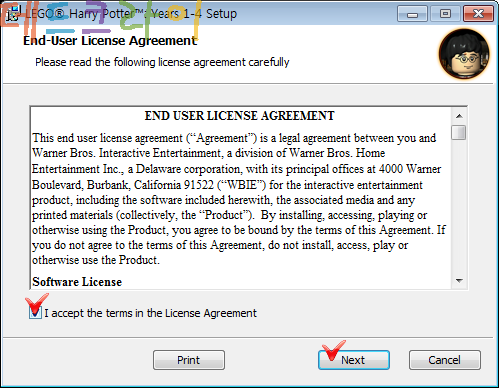Viewport: 499px width, 388px height.
Task: Click the license scrollbar down arrow
Action: point(459,281)
